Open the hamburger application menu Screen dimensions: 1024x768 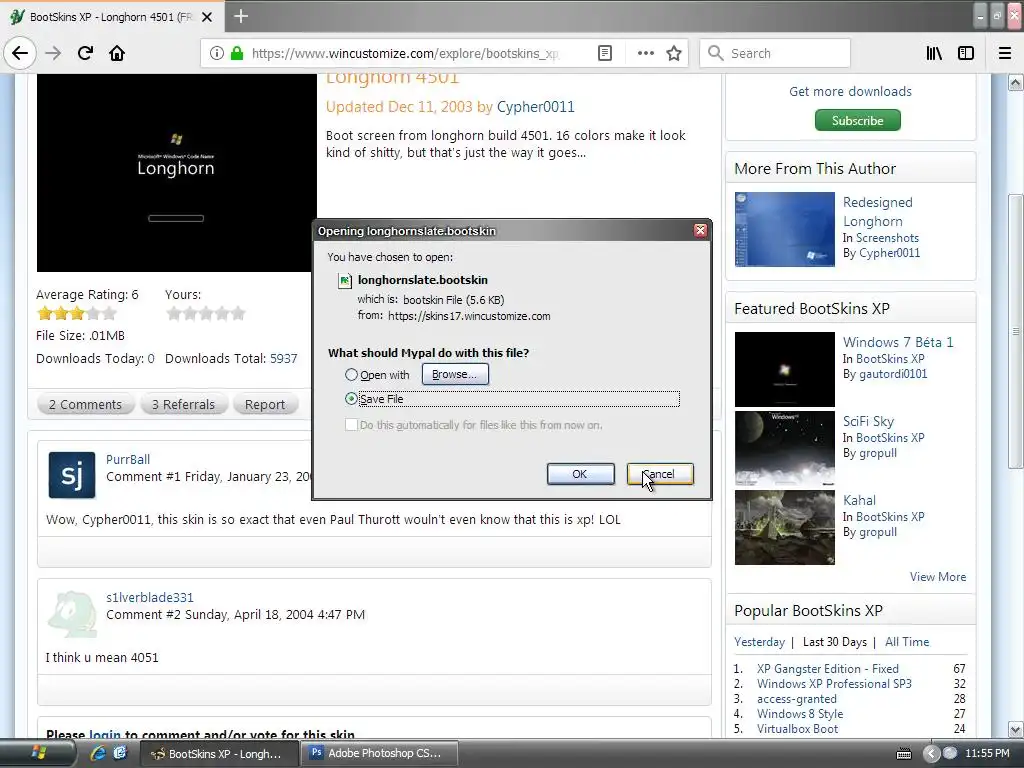point(1005,53)
